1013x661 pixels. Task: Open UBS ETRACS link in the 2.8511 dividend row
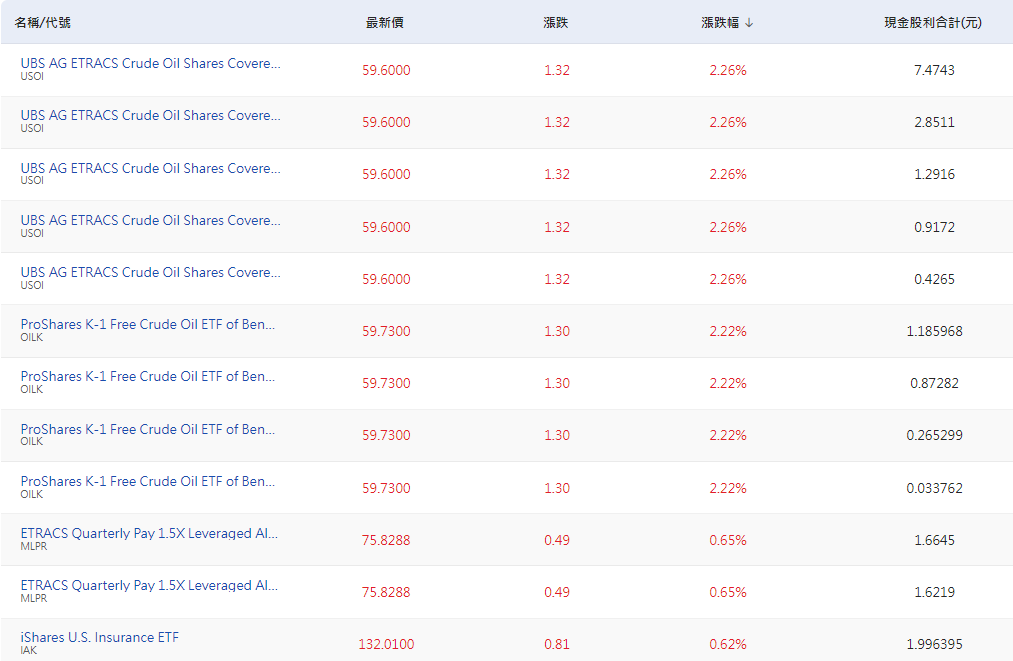151,115
